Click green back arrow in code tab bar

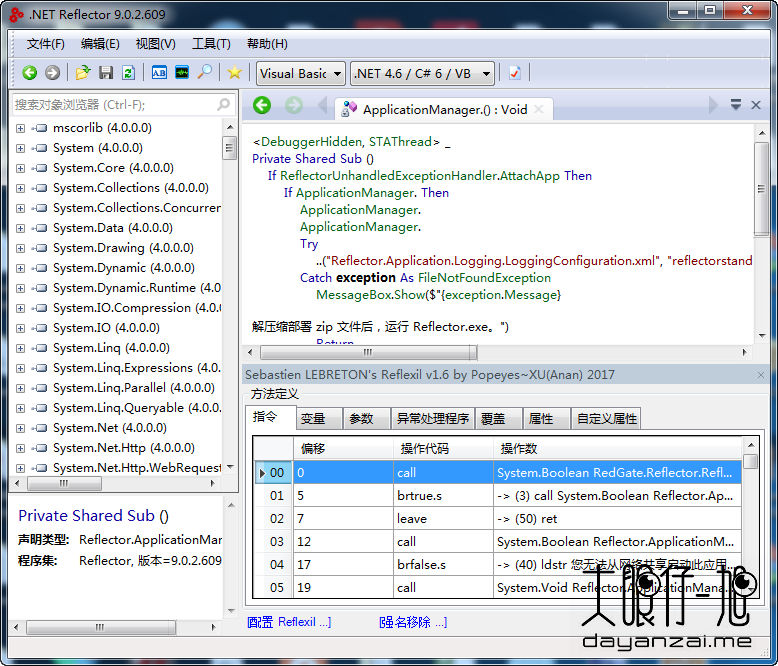coord(262,105)
